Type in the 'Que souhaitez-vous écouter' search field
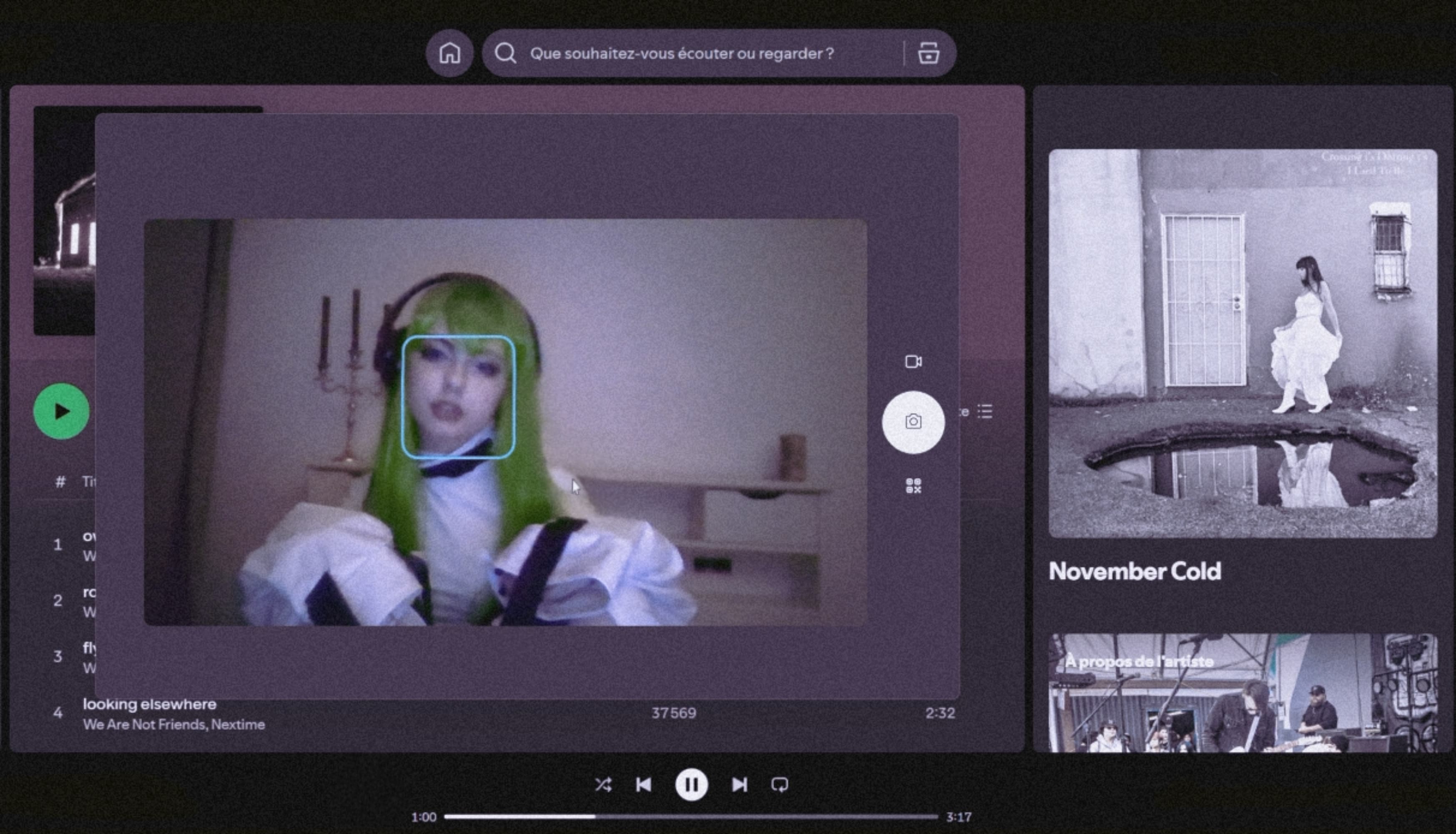Image resolution: width=1456 pixels, height=834 pixels. [x=681, y=53]
